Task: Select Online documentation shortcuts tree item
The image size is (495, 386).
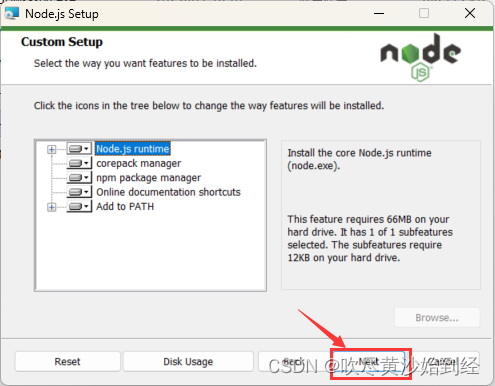Action: click(168, 192)
